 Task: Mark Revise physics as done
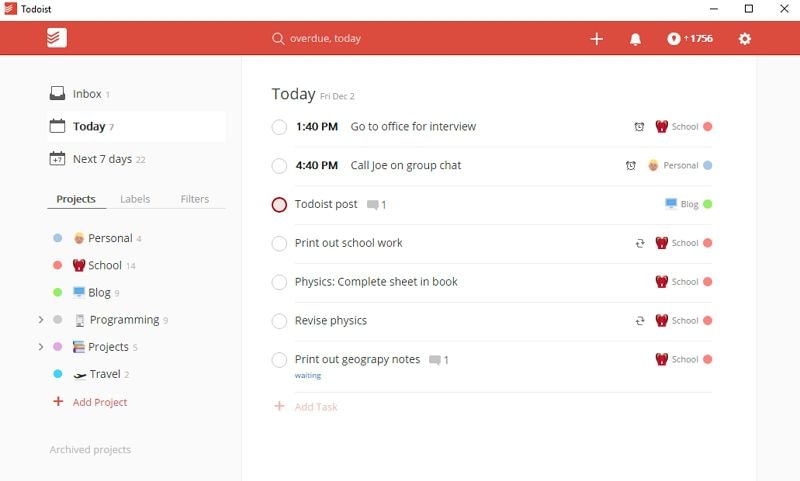[279, 321]
